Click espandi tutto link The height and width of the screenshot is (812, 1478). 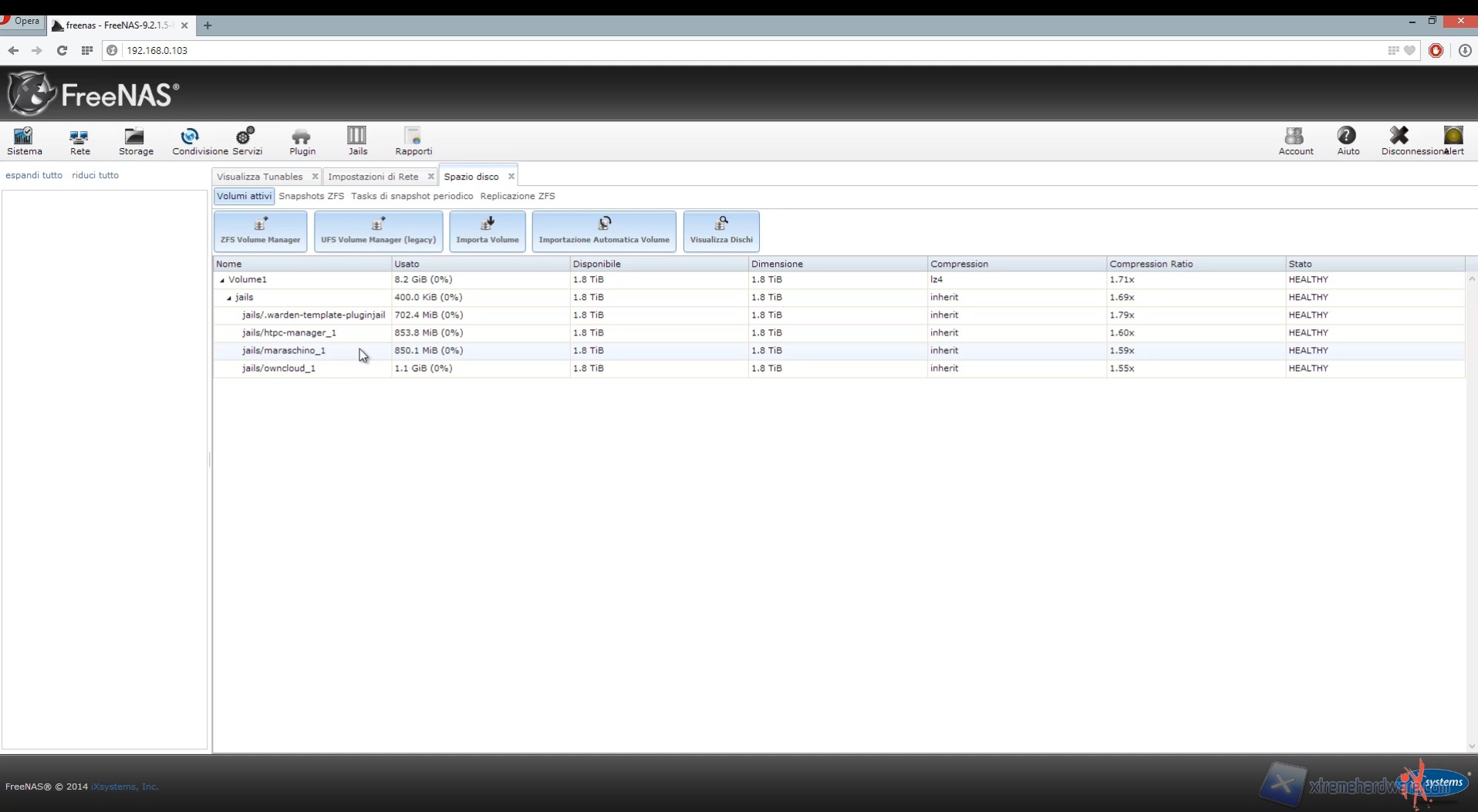pyautogui.click(x=34, y=175)
